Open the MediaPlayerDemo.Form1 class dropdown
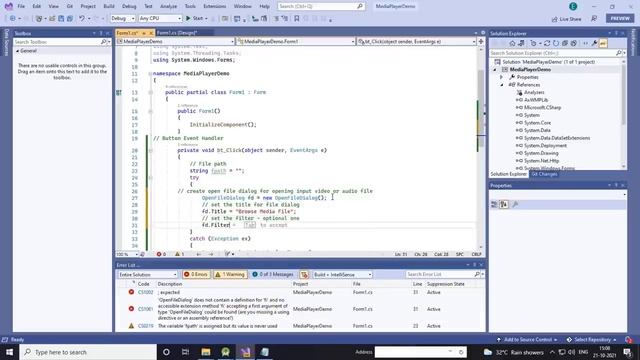The image size is (640, 360). 296,41
